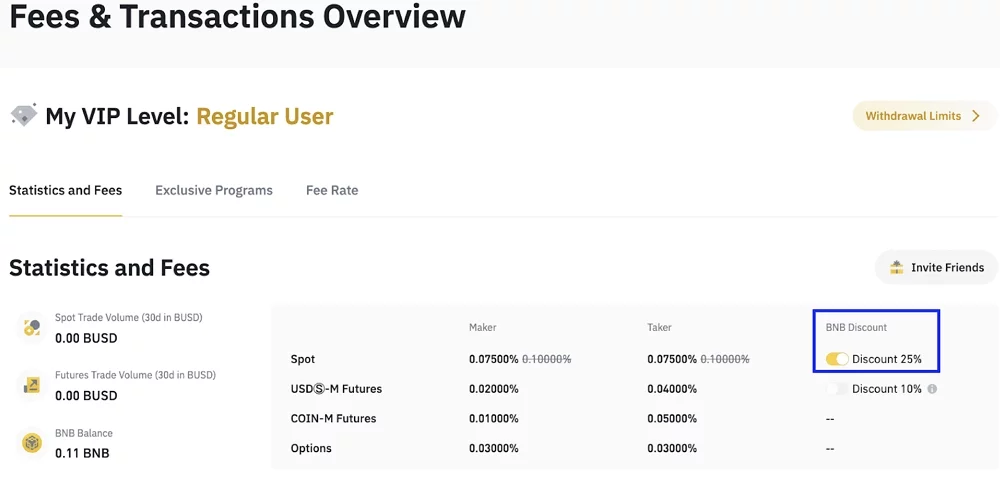The height and width of the screenshot is (477, 1000).
Task: Click the Withdrawal Limits chevron arrow
Action: point(975,116)
